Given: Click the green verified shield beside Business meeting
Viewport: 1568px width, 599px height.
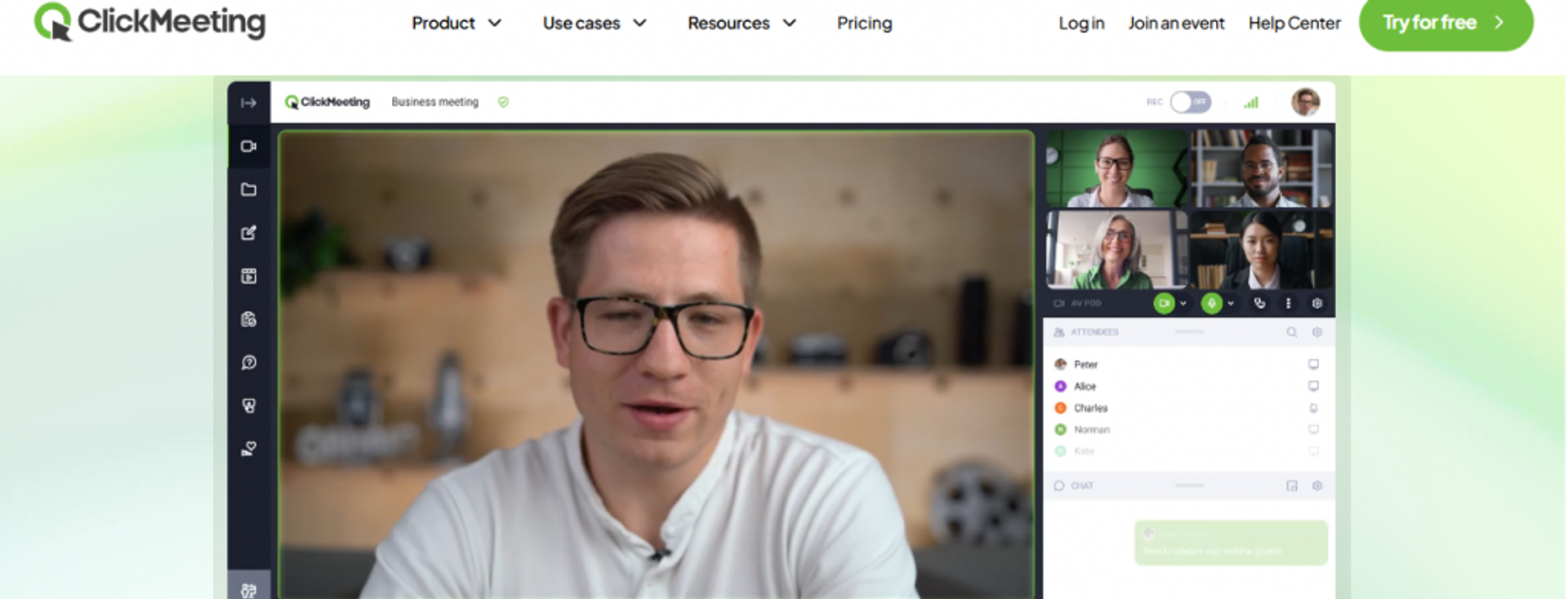Looking at the screenshot, I should tap(503, 102).
